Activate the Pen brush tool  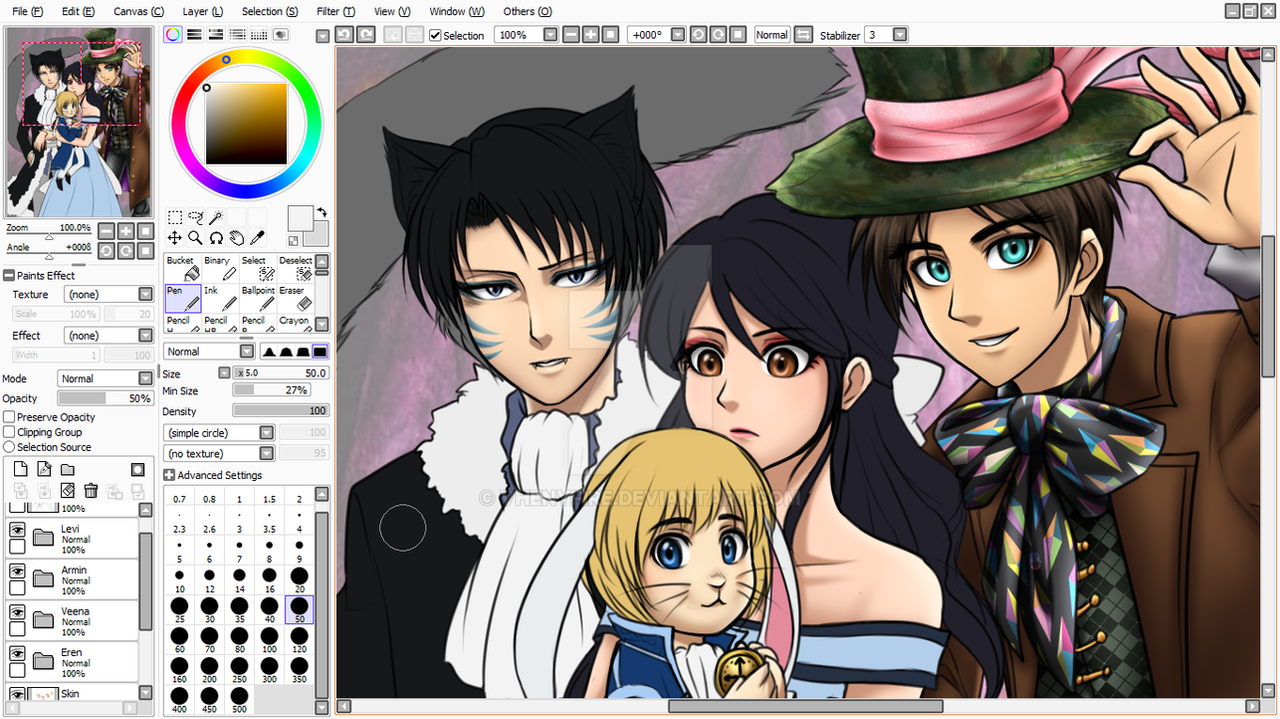pyautogui.click(x=183, y=297)
